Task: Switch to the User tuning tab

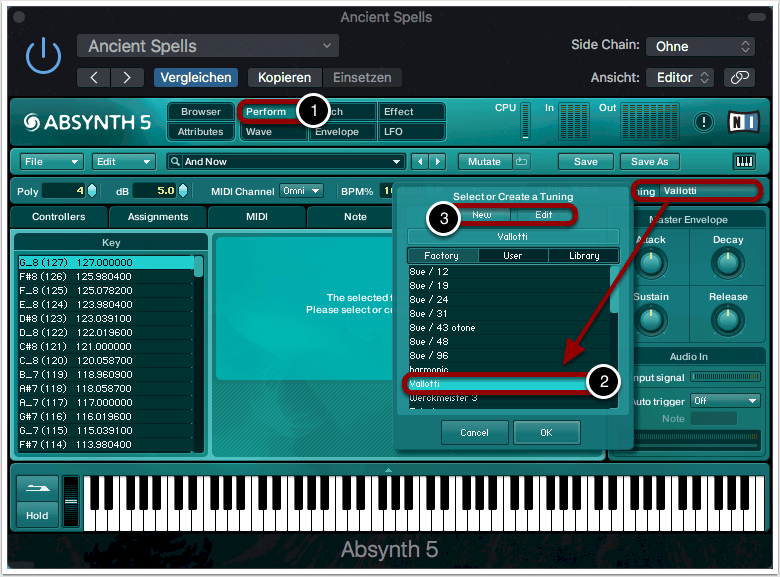Action: (512, 256)
